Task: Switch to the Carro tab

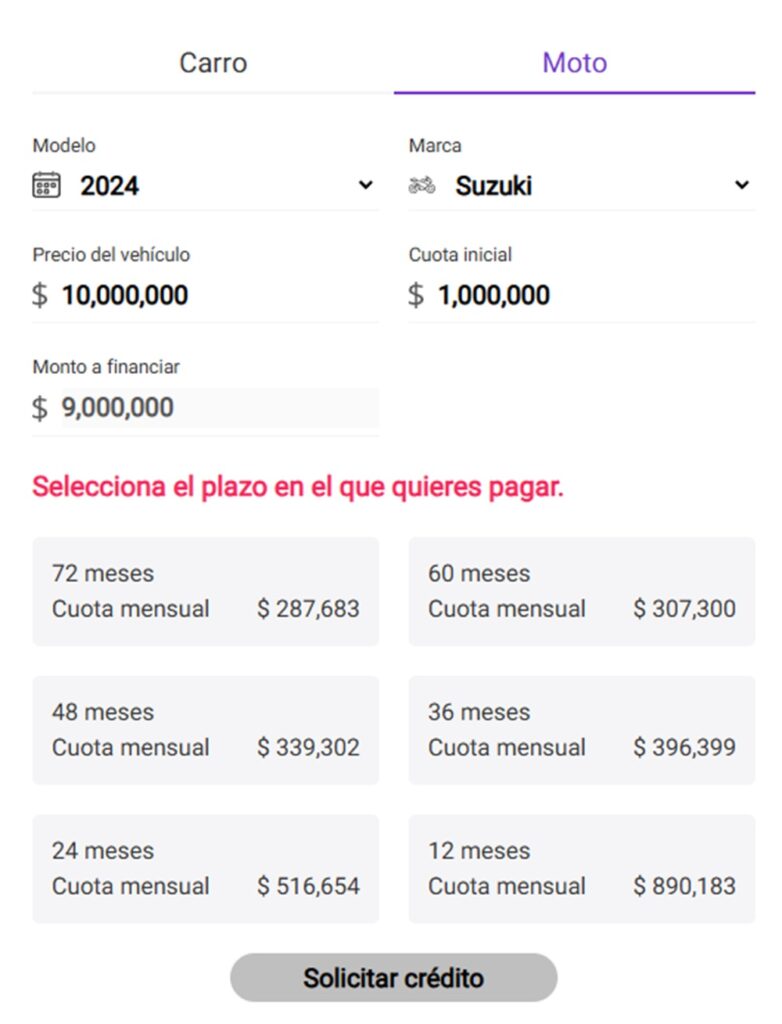Action: pyautogui.click(x=213, y=62)
